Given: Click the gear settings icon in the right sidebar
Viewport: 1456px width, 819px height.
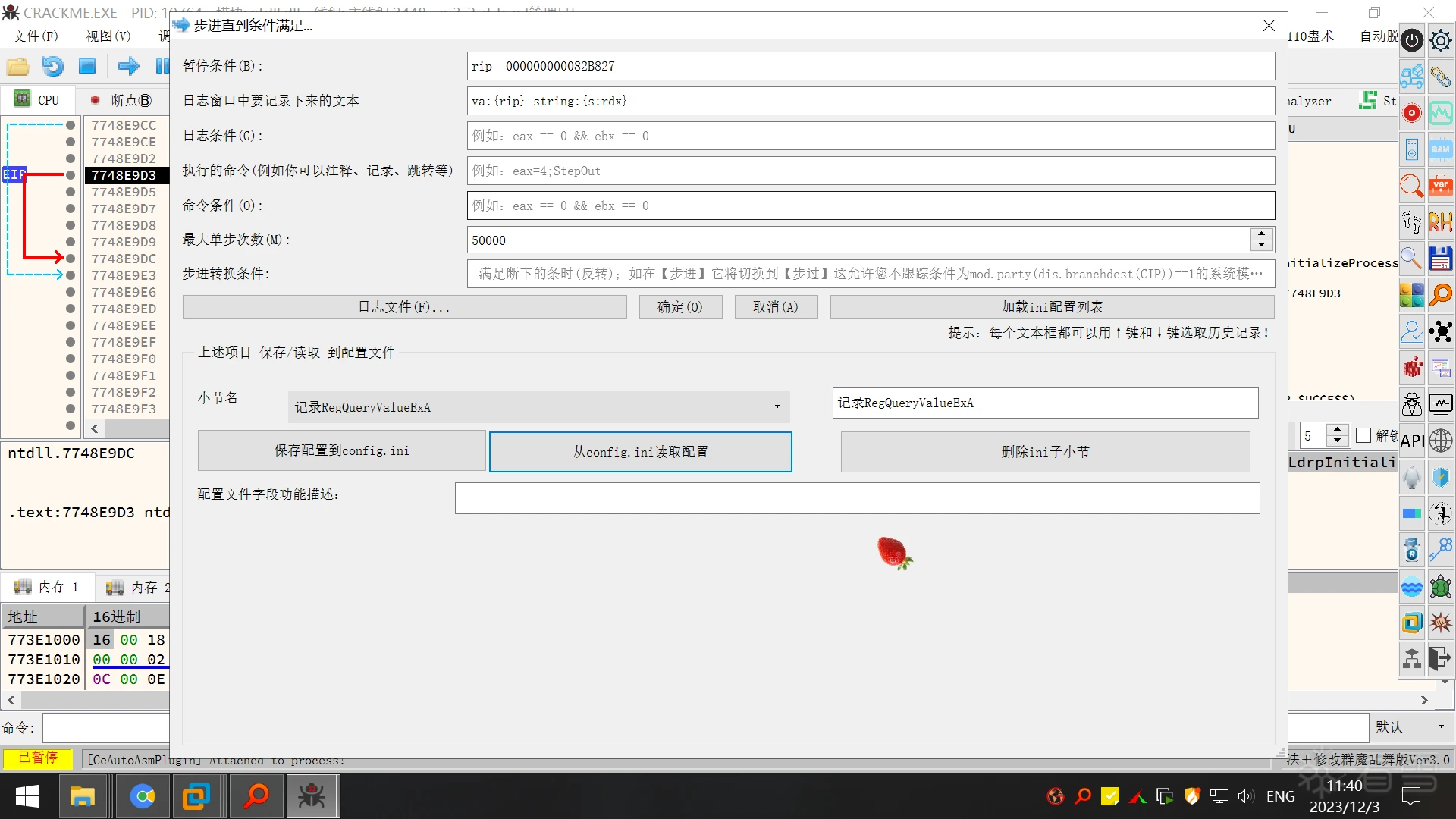Looking at the screenshot, I should [1440, 40].
